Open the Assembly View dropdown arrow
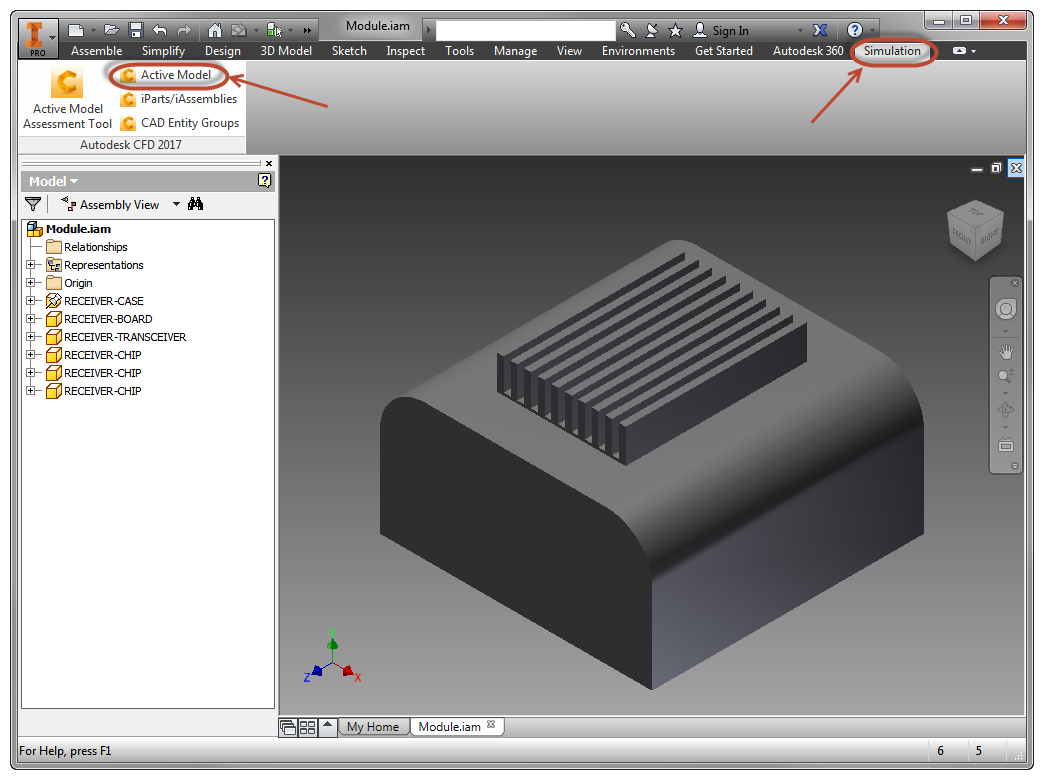Image resolution: width=1044 pixels, height=780 pixels. coord(176,204)
